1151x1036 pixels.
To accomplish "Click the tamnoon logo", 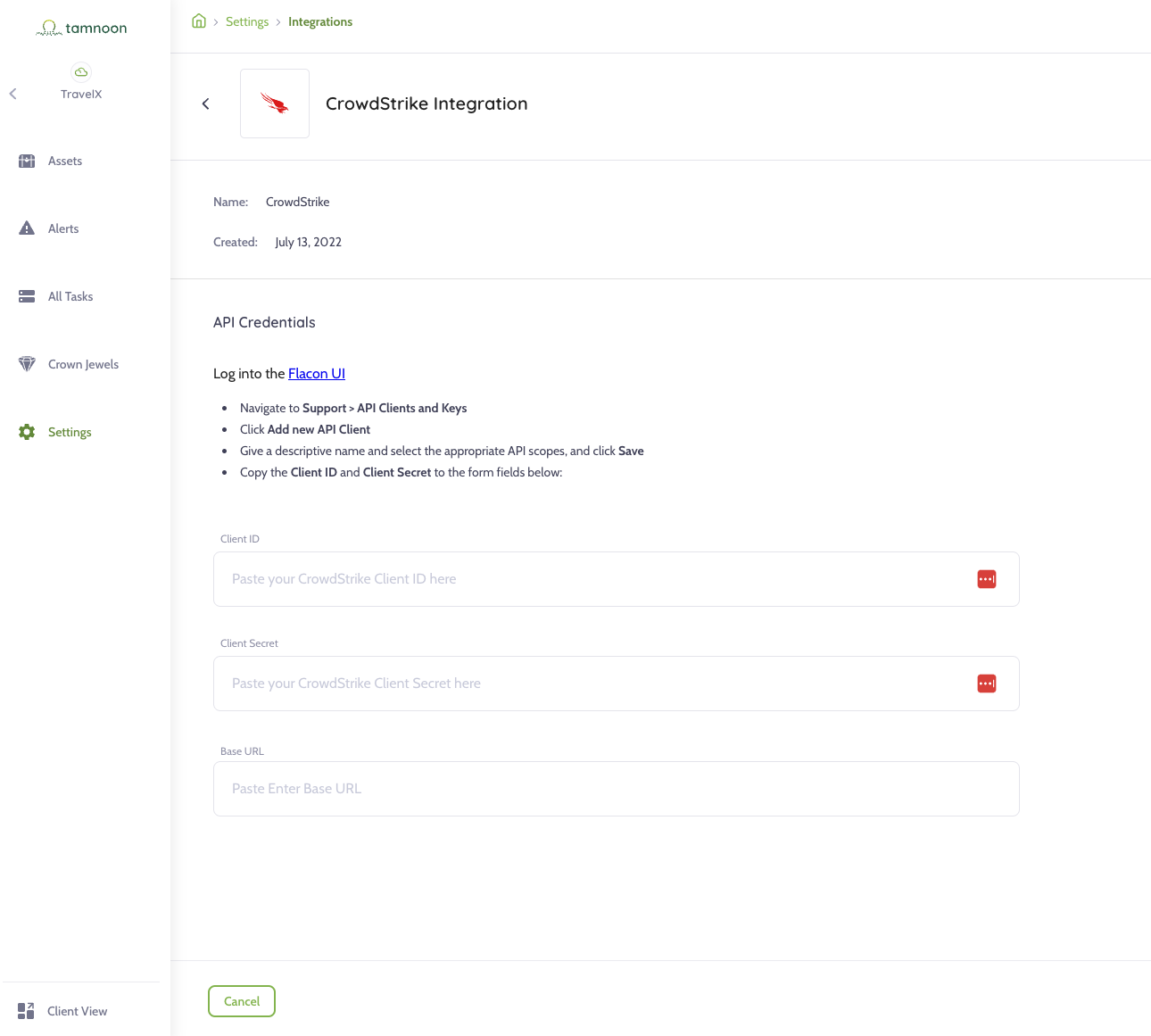I will pos(82,29).
